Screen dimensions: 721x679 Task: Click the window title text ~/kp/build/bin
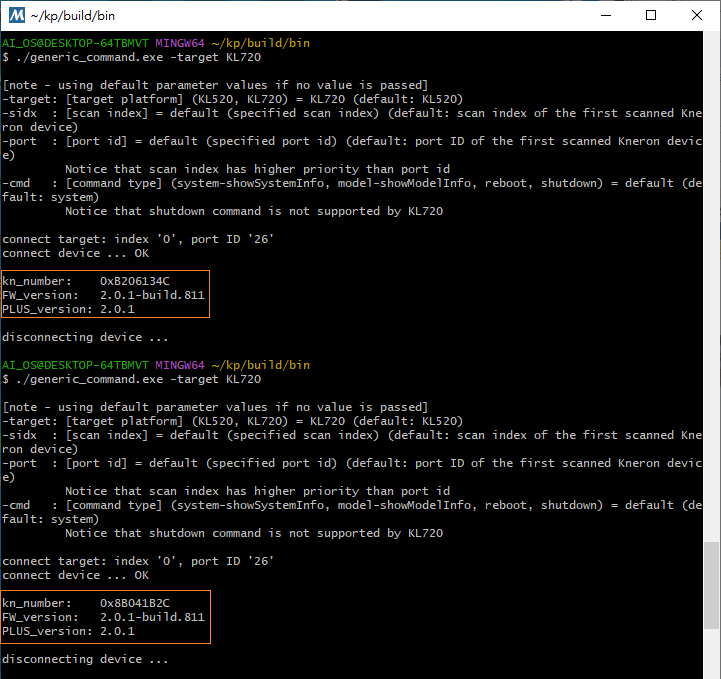(73, 16)
